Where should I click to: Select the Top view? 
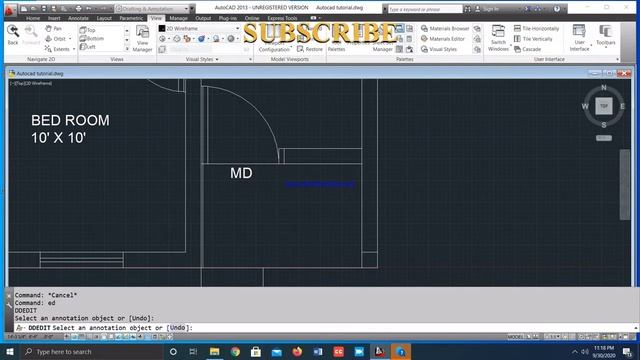88,30
